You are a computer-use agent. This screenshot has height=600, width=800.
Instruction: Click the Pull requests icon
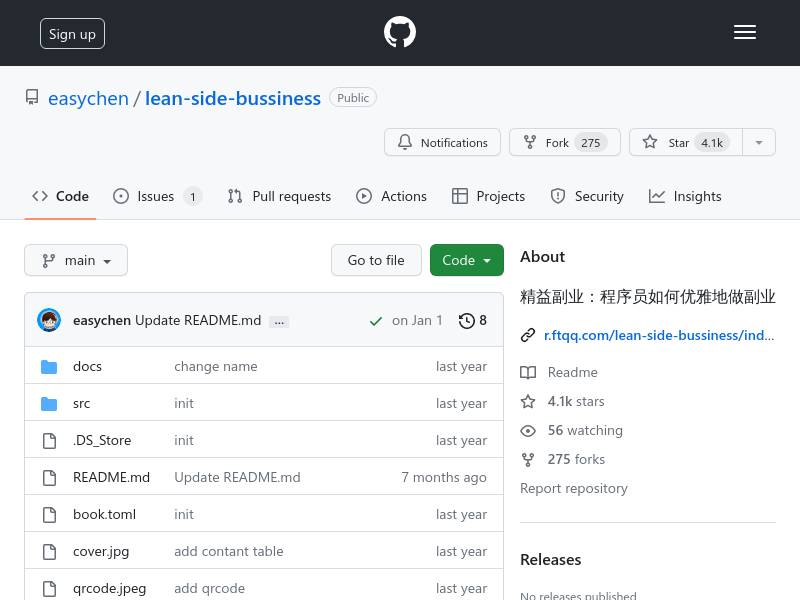click(x=235, y=196)
